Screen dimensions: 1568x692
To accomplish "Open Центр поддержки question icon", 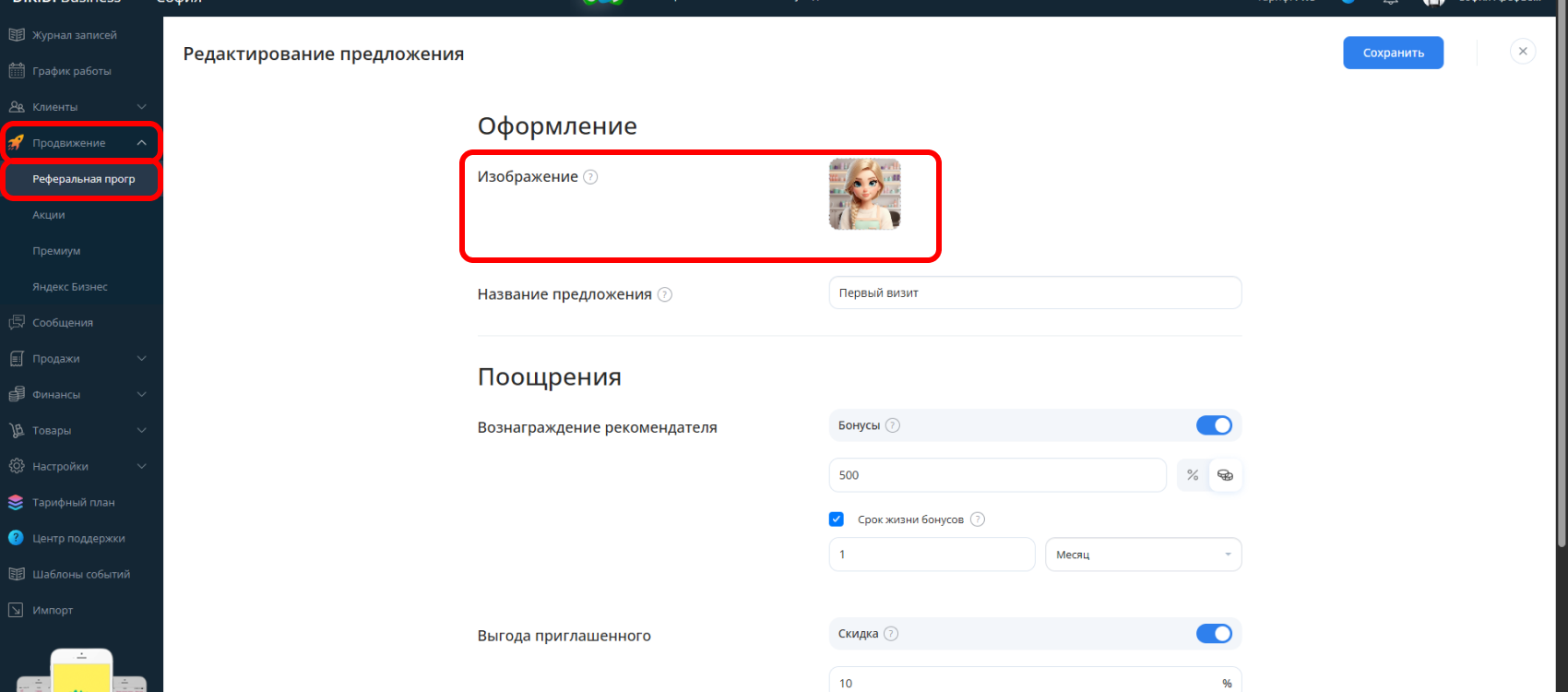I will tap(16, 538).
